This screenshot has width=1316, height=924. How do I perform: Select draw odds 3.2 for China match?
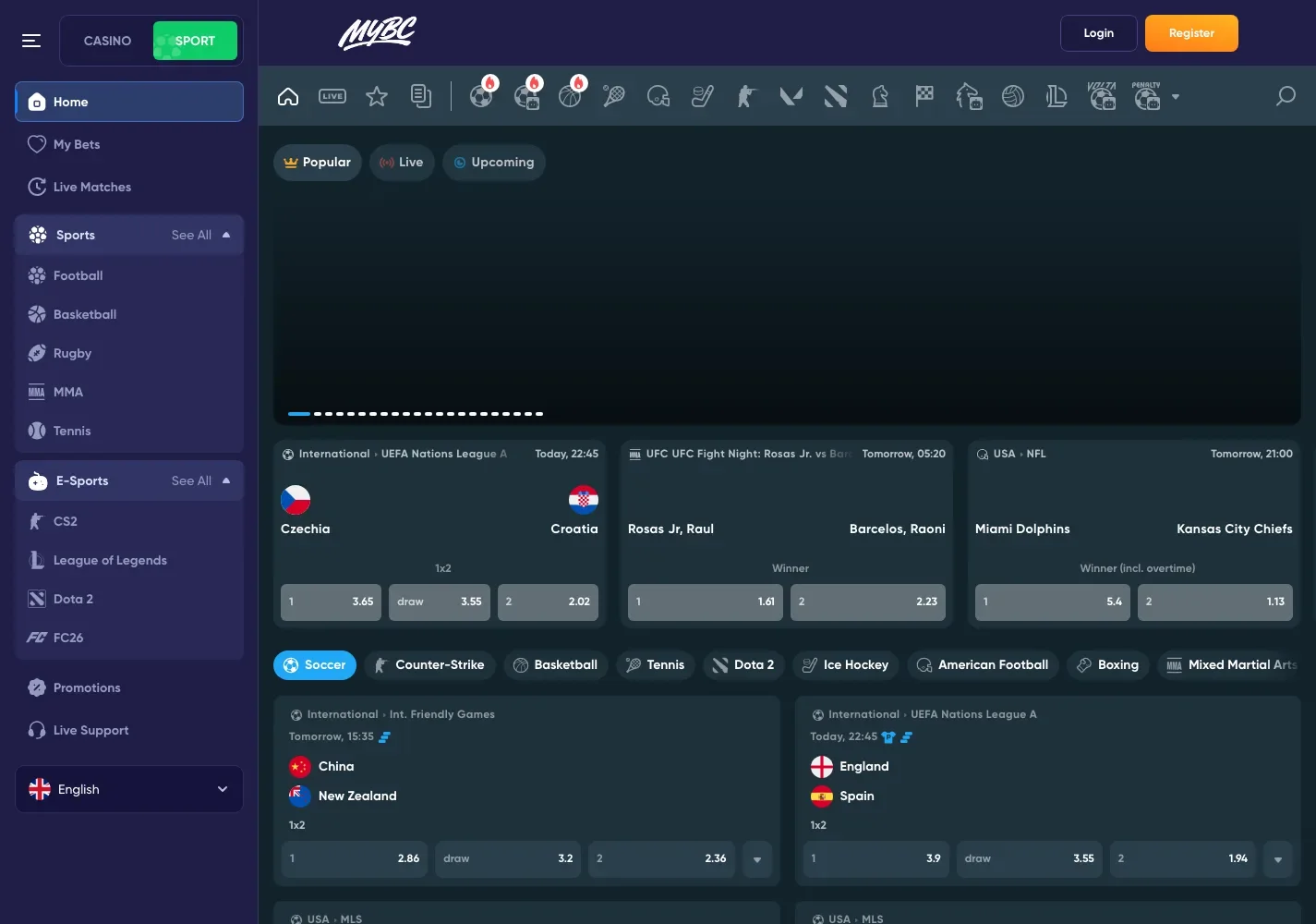(508, 858)
